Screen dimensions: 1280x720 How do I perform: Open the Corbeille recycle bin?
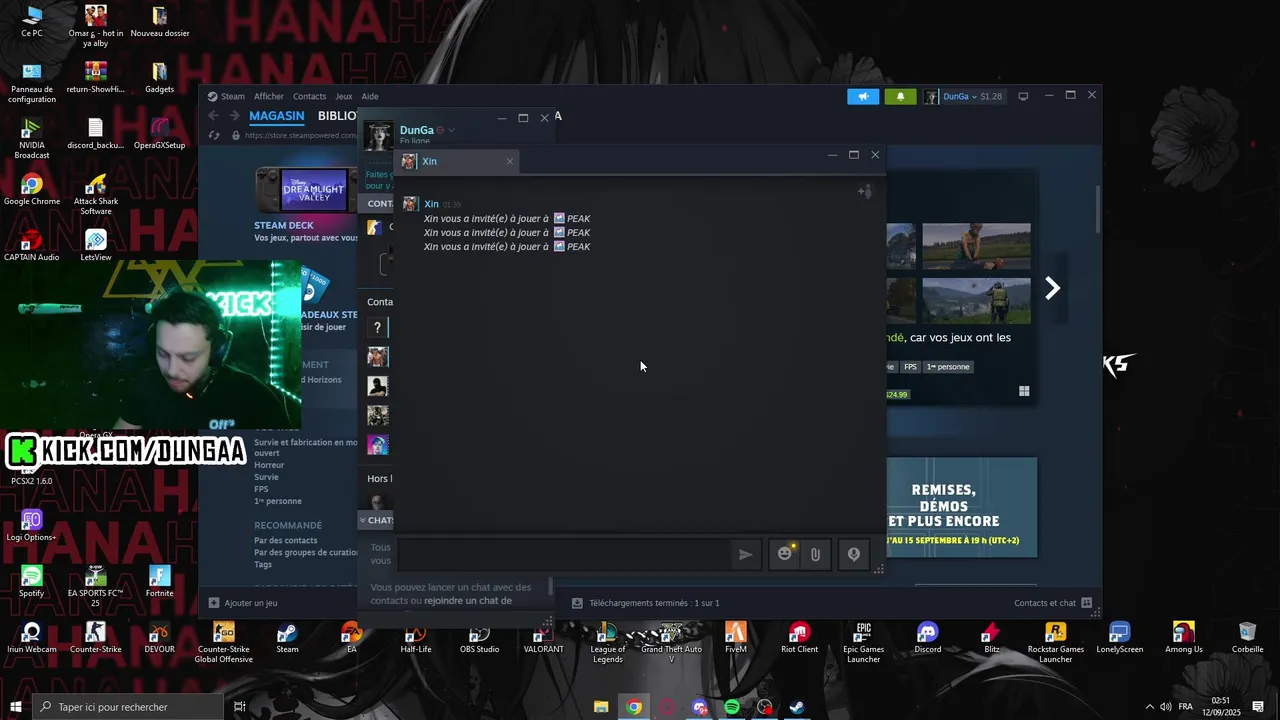click(1248, 637)
